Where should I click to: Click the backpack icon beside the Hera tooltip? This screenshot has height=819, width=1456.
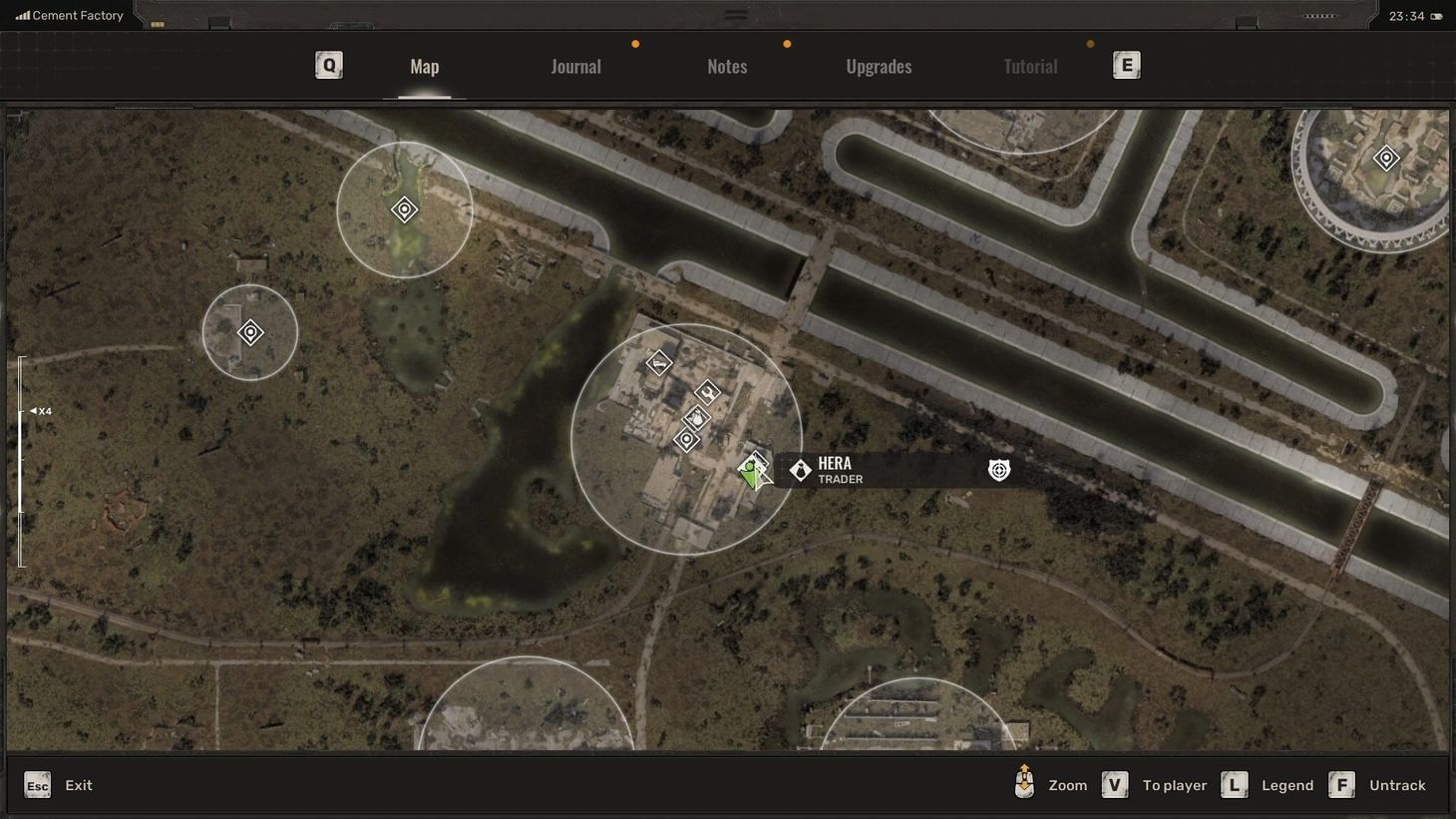pyautogui.click(x=696, y=418)
